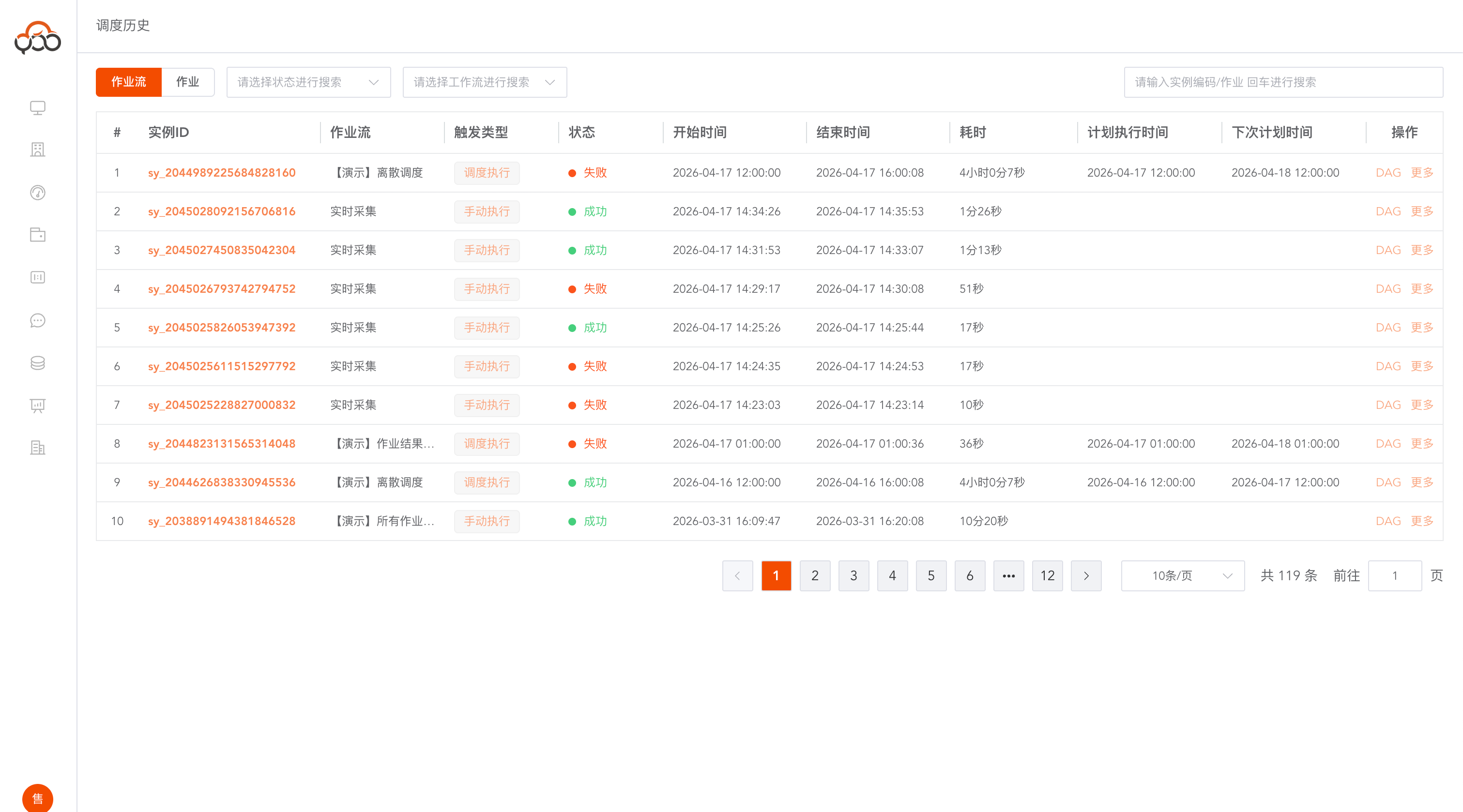The width and height of the screenshot is (1463, 812).
Task: Focus the instance code search field
Action: (1283, 82)
